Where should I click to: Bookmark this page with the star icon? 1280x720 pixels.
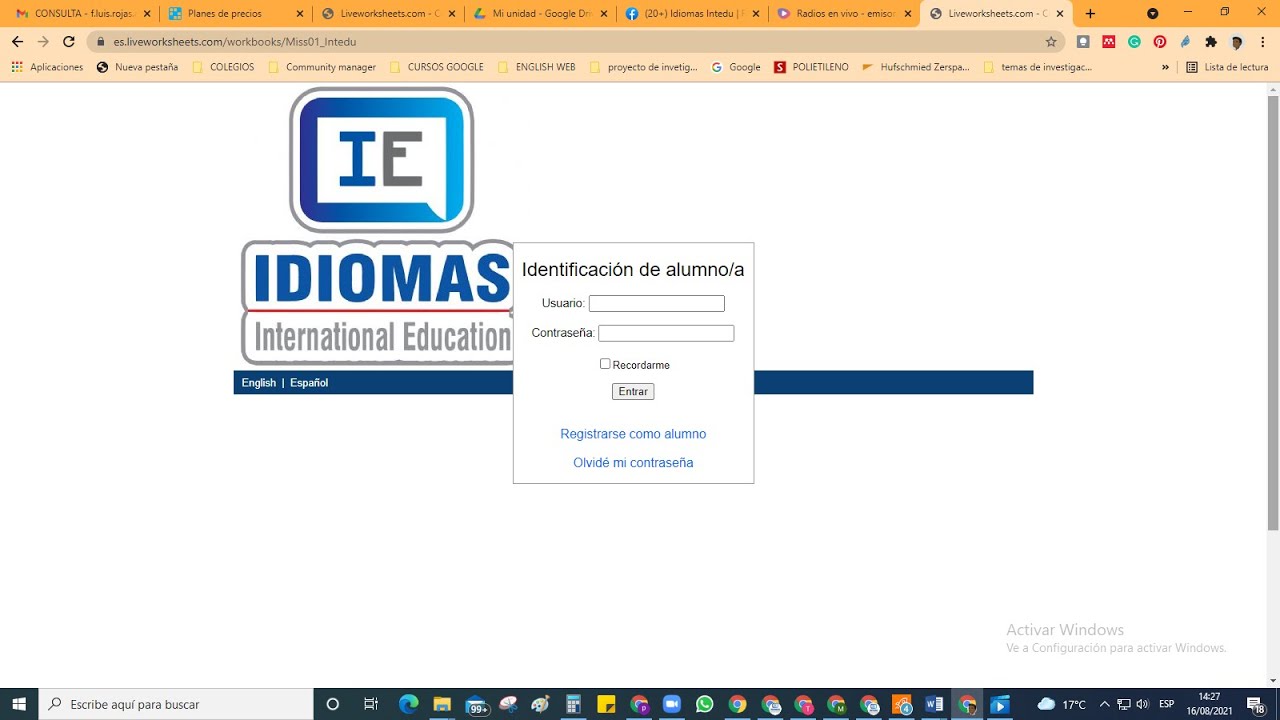pyautogui.click(x=1051, y=42)
